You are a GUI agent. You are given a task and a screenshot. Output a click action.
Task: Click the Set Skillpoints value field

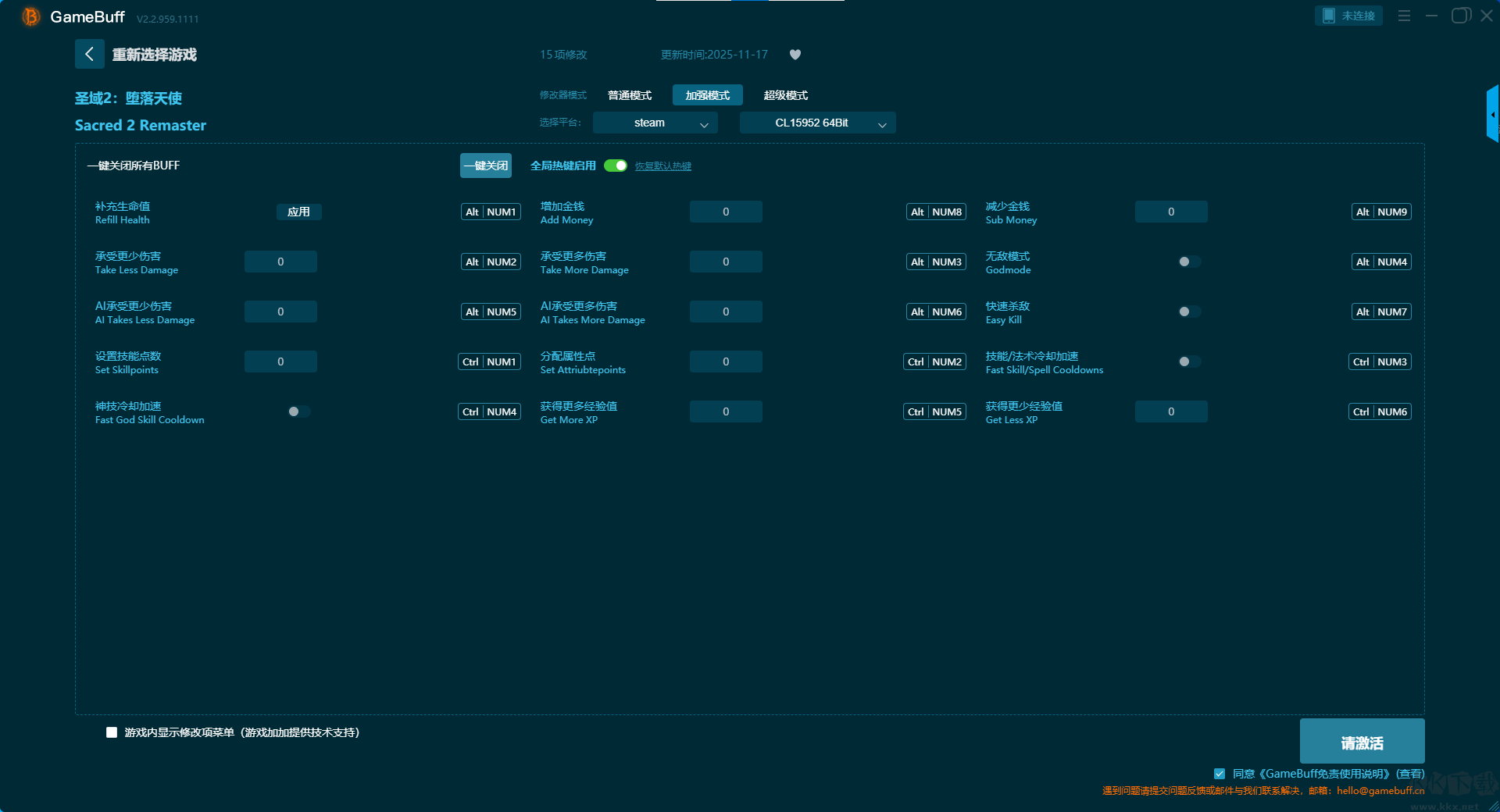click(x=280, y=361)
